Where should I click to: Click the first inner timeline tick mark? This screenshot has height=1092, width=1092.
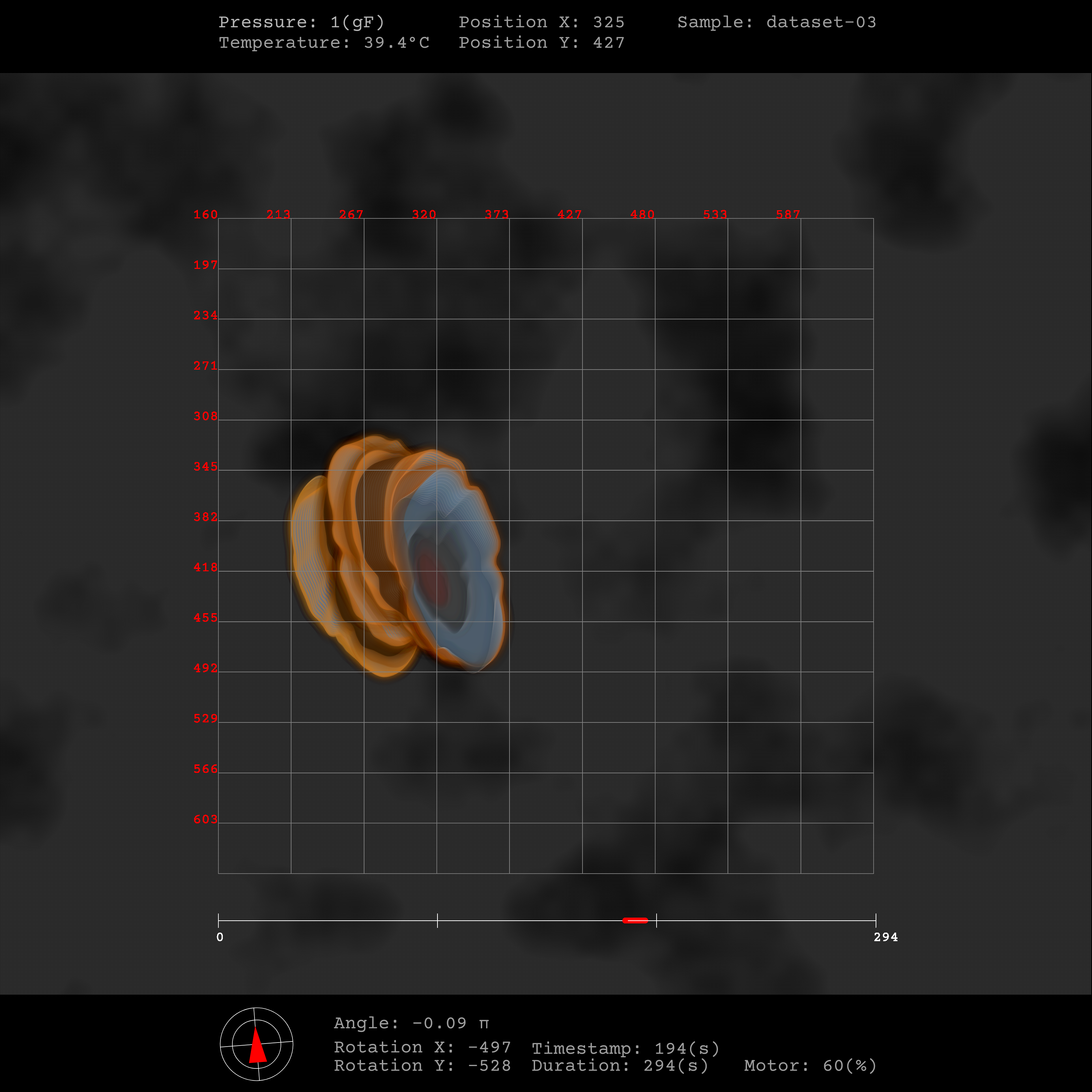(437, 920)
